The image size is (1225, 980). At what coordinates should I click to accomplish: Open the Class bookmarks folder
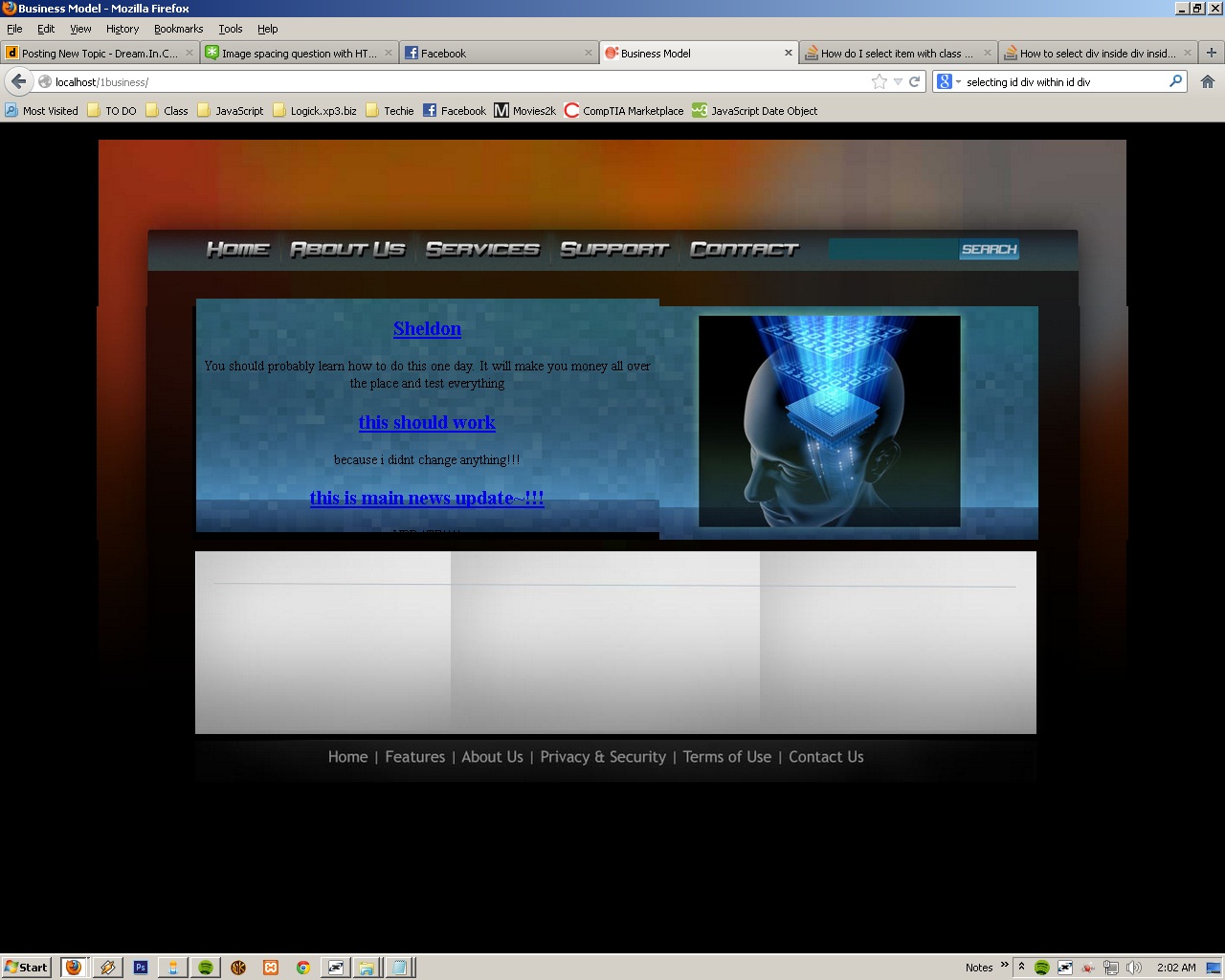[167, 111]
